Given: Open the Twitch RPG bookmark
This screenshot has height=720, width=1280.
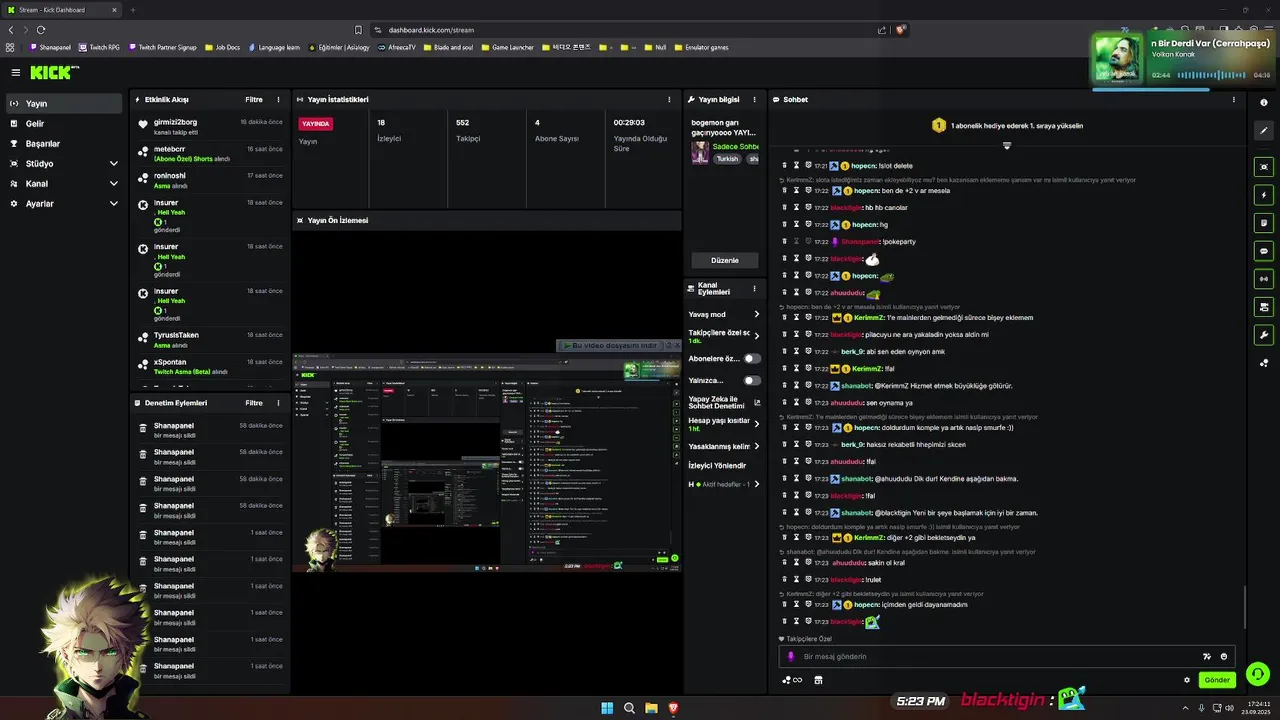Looking at the screenshot, I should click(99, 47).
